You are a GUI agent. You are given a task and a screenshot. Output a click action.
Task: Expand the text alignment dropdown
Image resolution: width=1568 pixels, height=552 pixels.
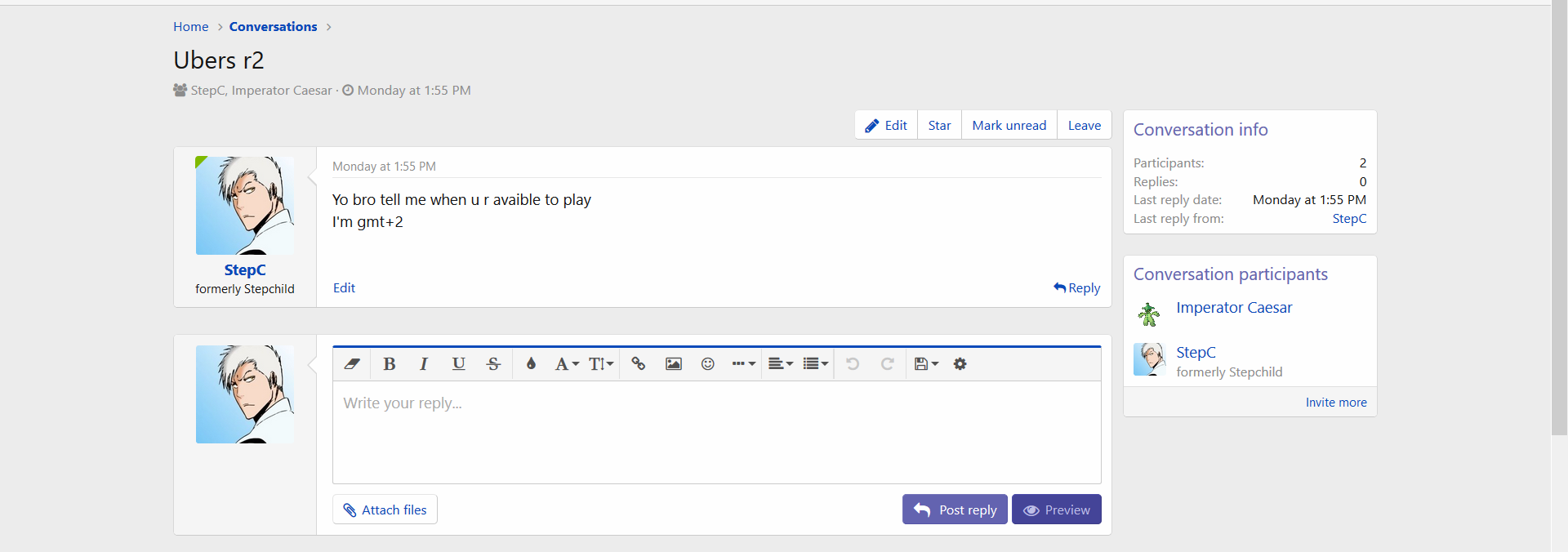[781, 364]
